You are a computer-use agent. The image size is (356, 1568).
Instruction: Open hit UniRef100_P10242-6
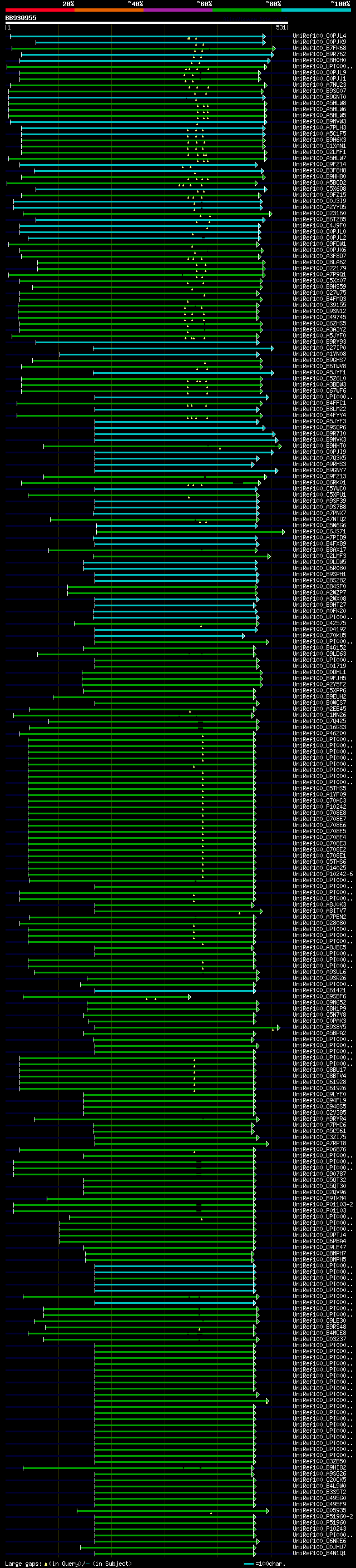[x=323, y=874]
